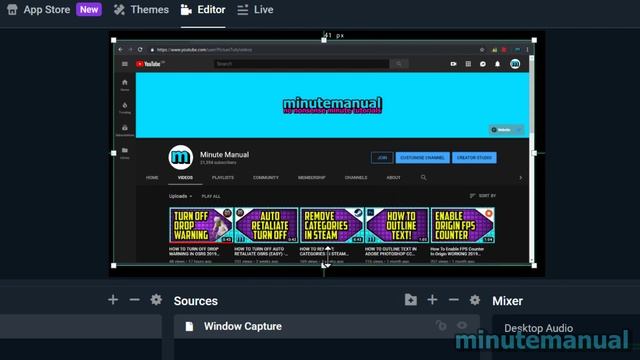Open How To Outline Text thumbnail

point(397,225)
